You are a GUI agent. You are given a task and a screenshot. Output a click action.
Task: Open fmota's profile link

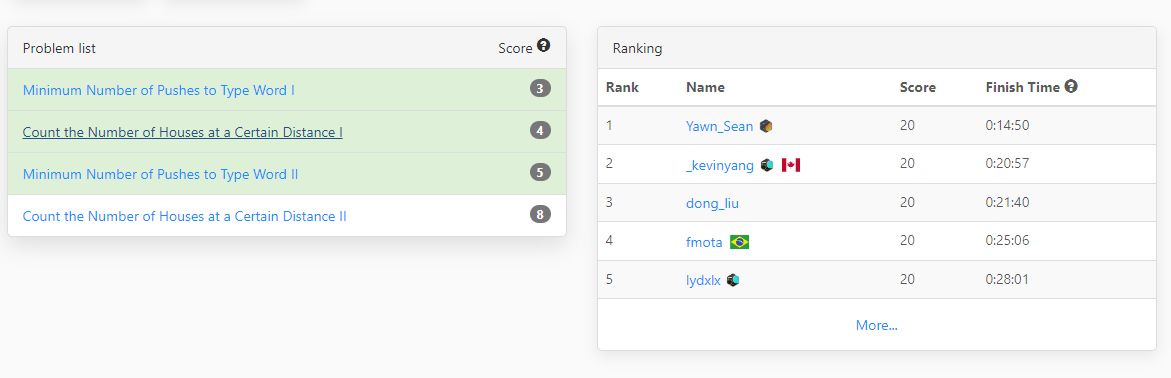pyautogui.click(x=704, y=241)
